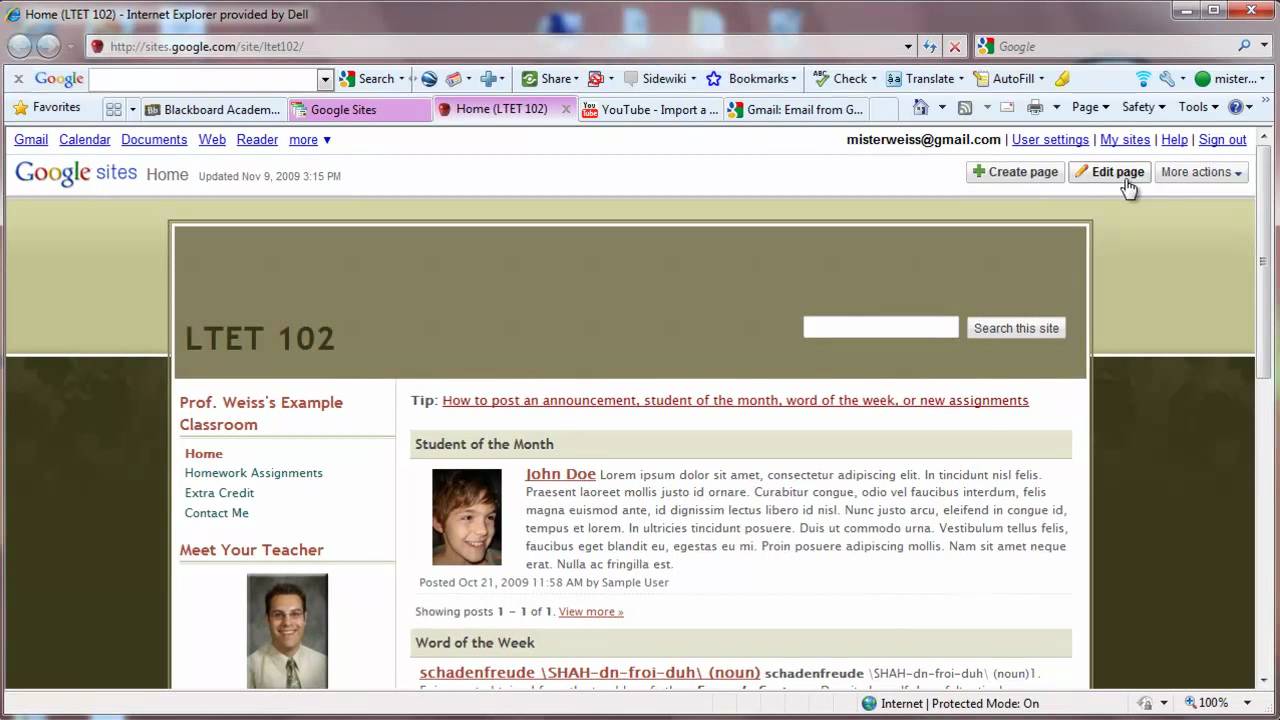Click the View more » link
1280x720 pixels.
[591, 612]
